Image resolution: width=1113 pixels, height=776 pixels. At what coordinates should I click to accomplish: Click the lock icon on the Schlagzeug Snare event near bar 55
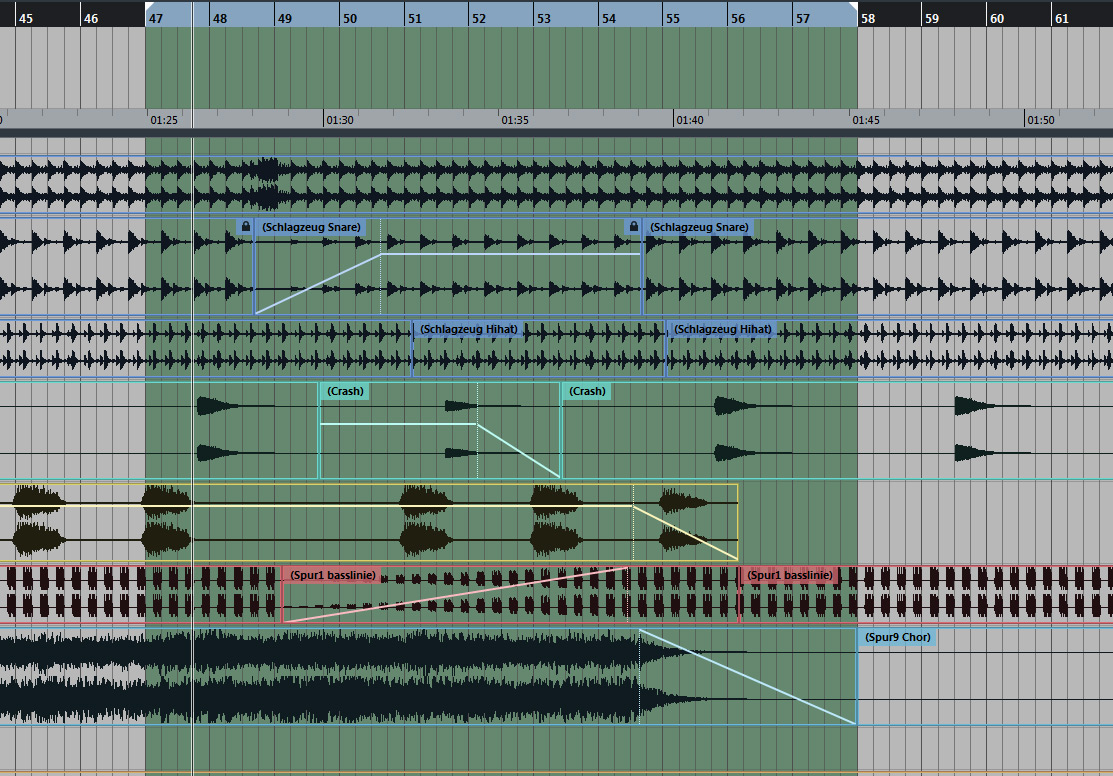click(x=634, y=227)
